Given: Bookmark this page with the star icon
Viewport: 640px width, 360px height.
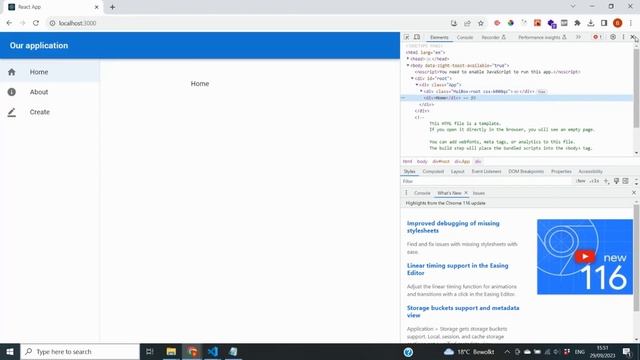Looking at the screenshot, I should pos(480,23).
